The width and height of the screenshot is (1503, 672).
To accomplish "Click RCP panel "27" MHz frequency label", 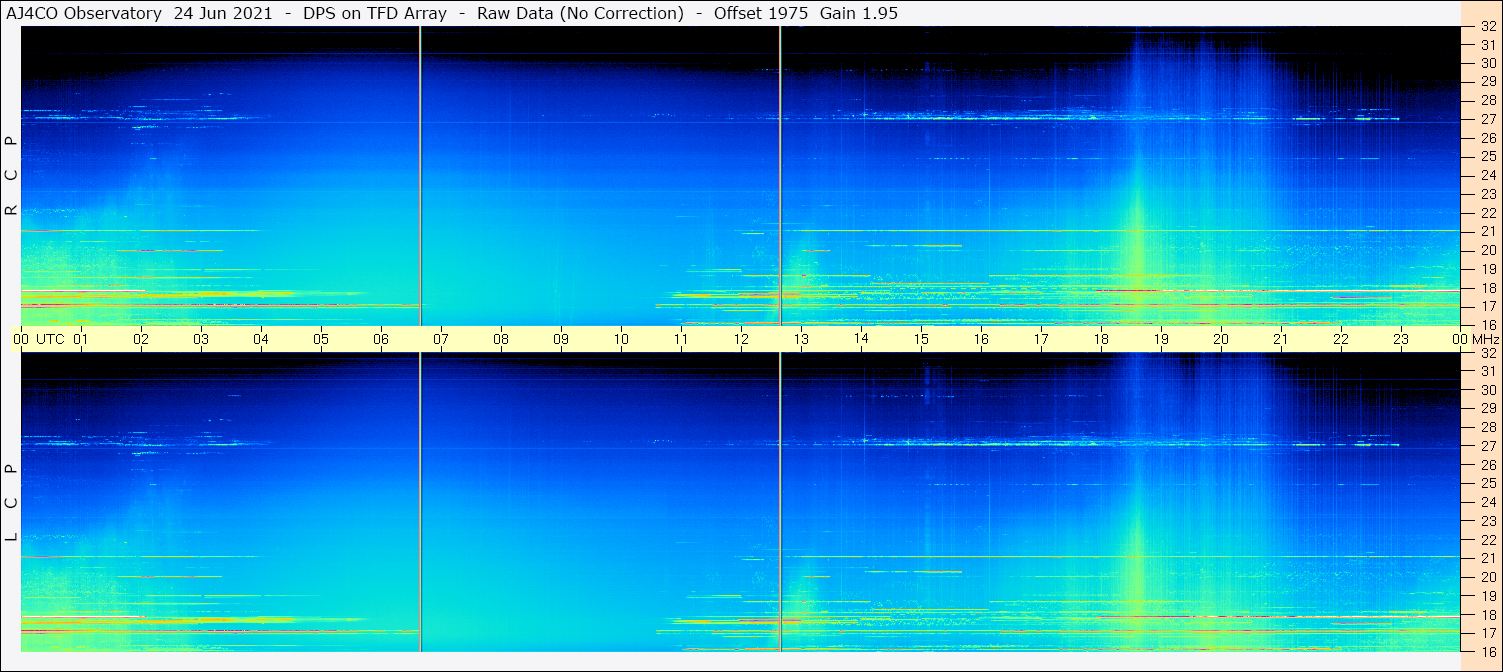I will click(1487, 119).
